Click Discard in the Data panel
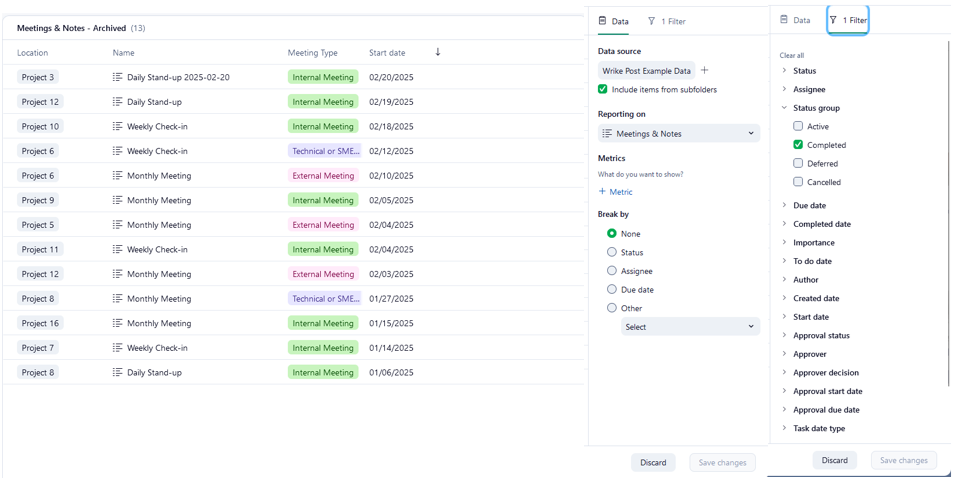This screenshot has height=480, width=955. click(654, 462)
